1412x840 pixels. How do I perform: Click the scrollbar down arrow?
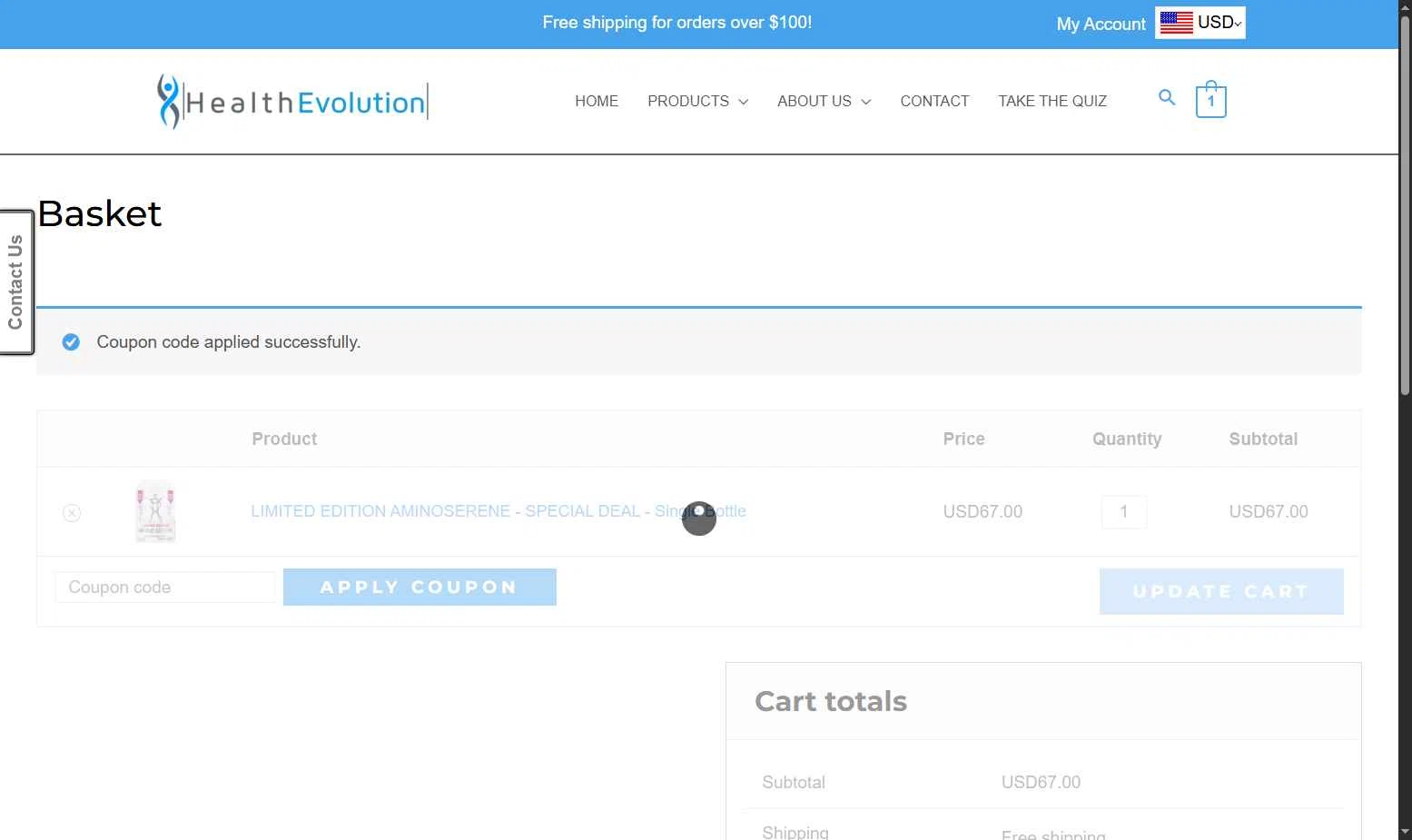coord(1405,832)
